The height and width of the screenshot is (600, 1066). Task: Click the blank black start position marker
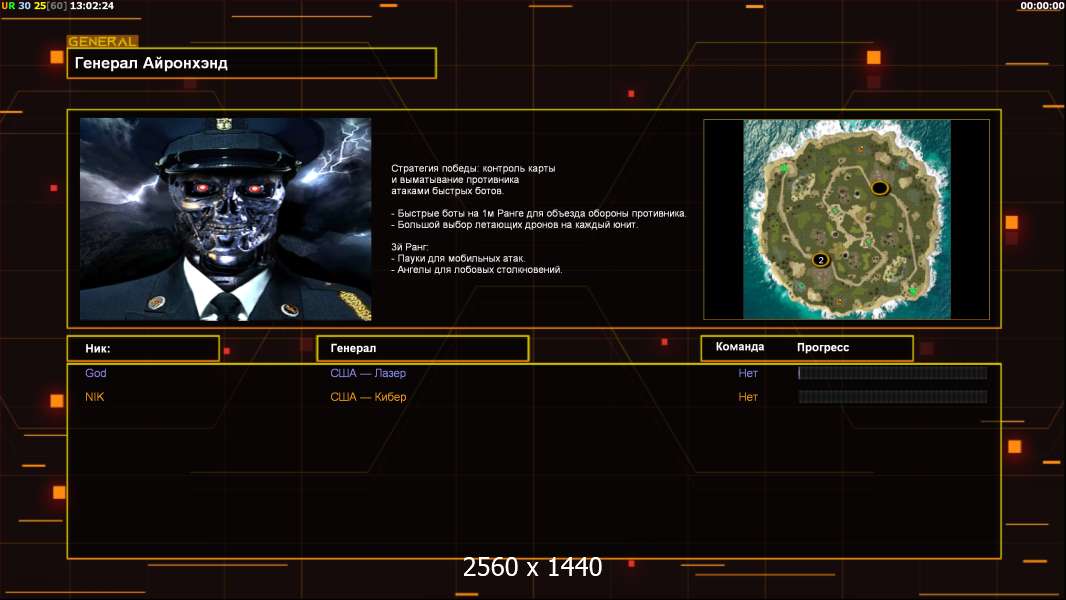pos(880,188)
